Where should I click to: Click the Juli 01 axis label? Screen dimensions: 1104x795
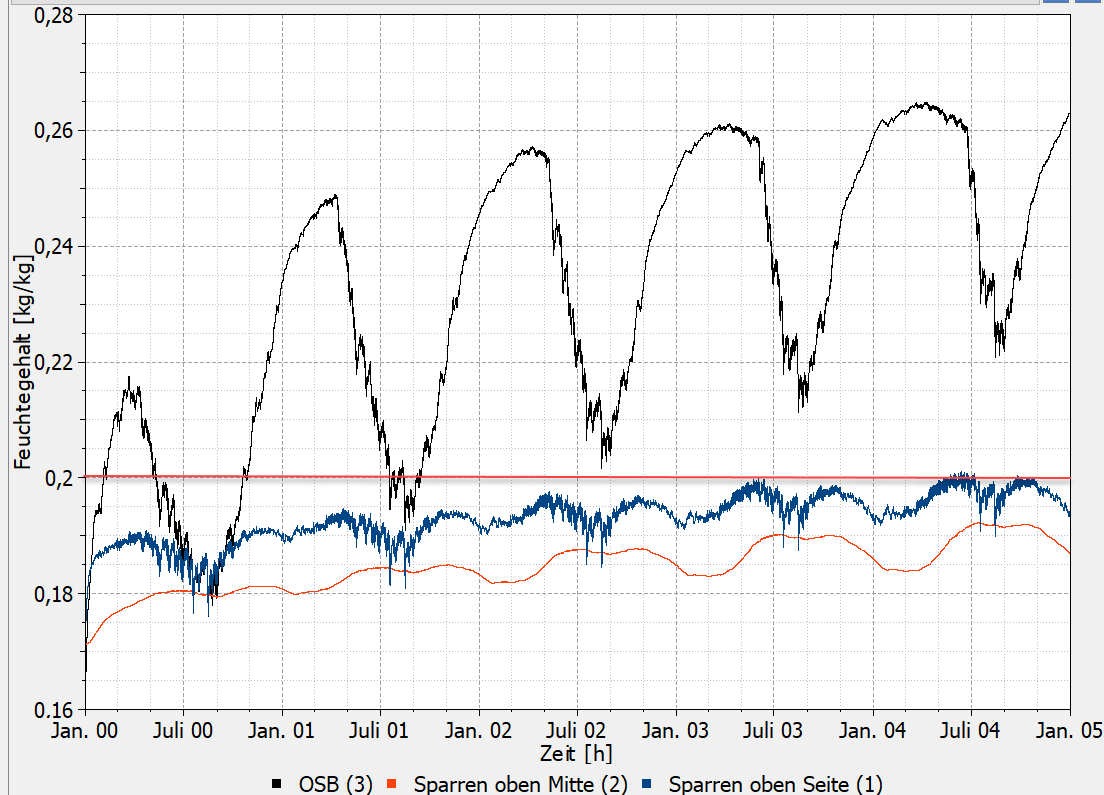pos(380,730)
